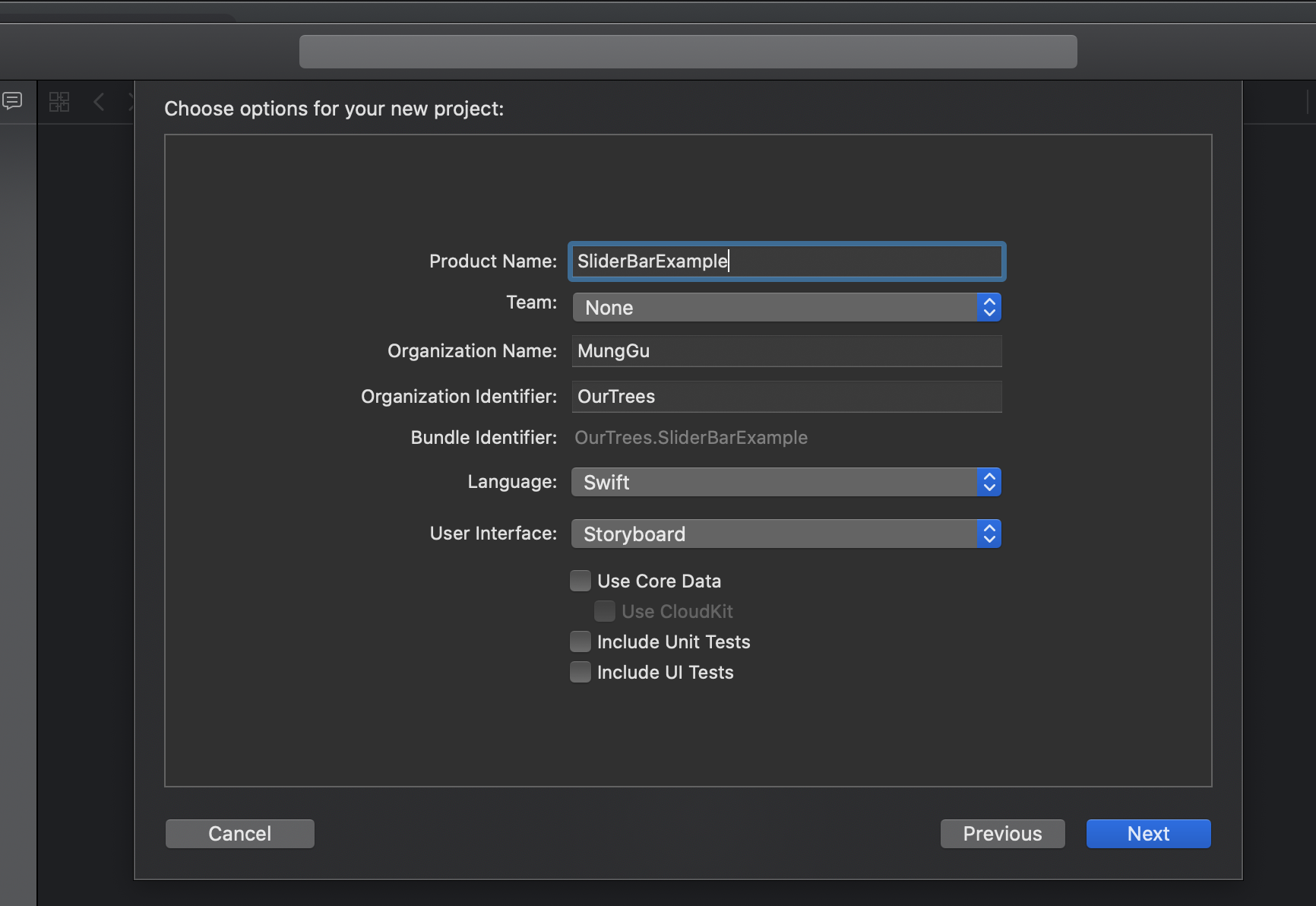Click the Organization Name field with MungGu
This screenshot has height=906, width=1316.
pos(786,351)
